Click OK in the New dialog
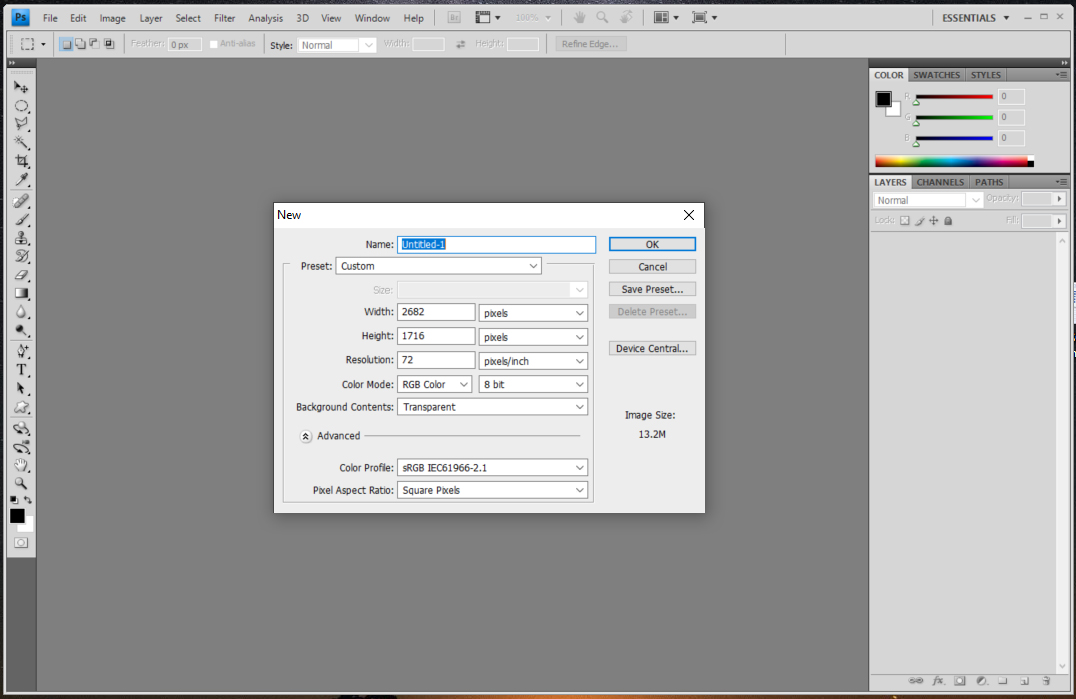The height and width of the screenshot is (699, 1076). 652,244
